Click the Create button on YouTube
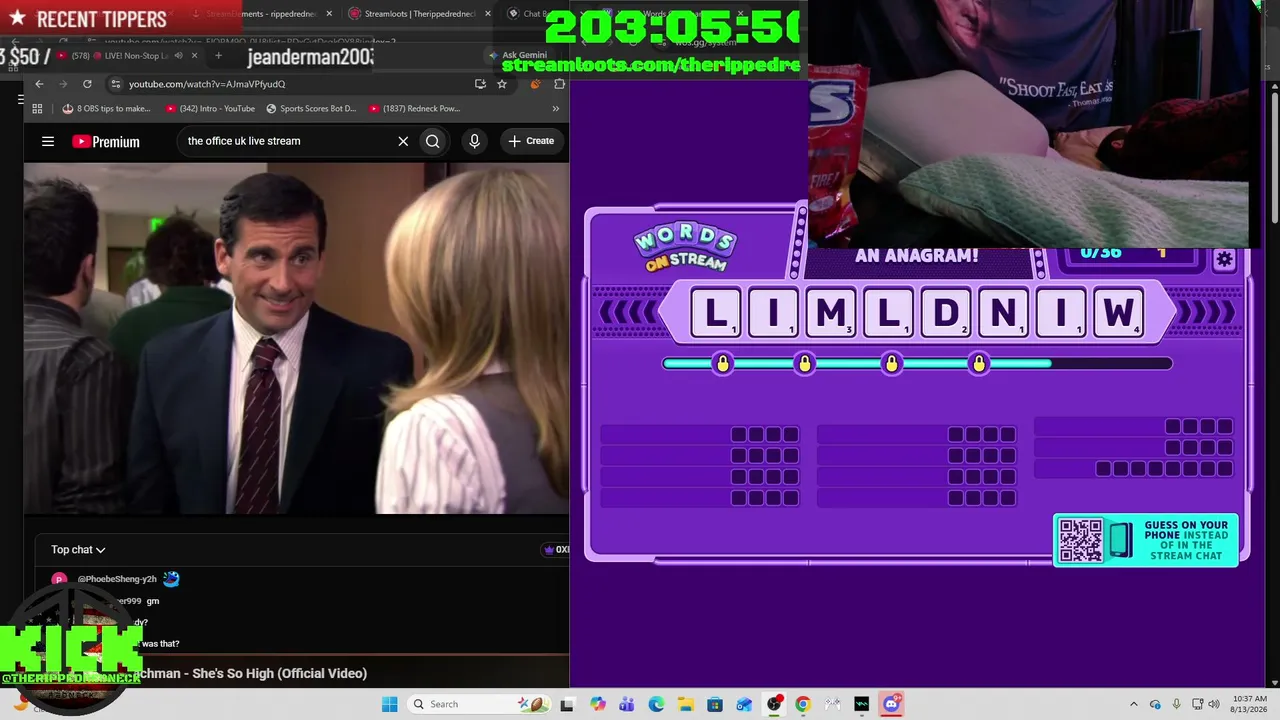 (531, 141)
